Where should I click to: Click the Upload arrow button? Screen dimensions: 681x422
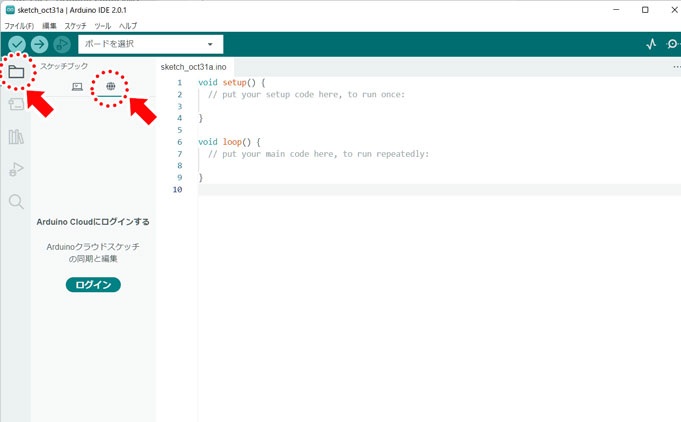pyautogui.click(x=40, y=44)
